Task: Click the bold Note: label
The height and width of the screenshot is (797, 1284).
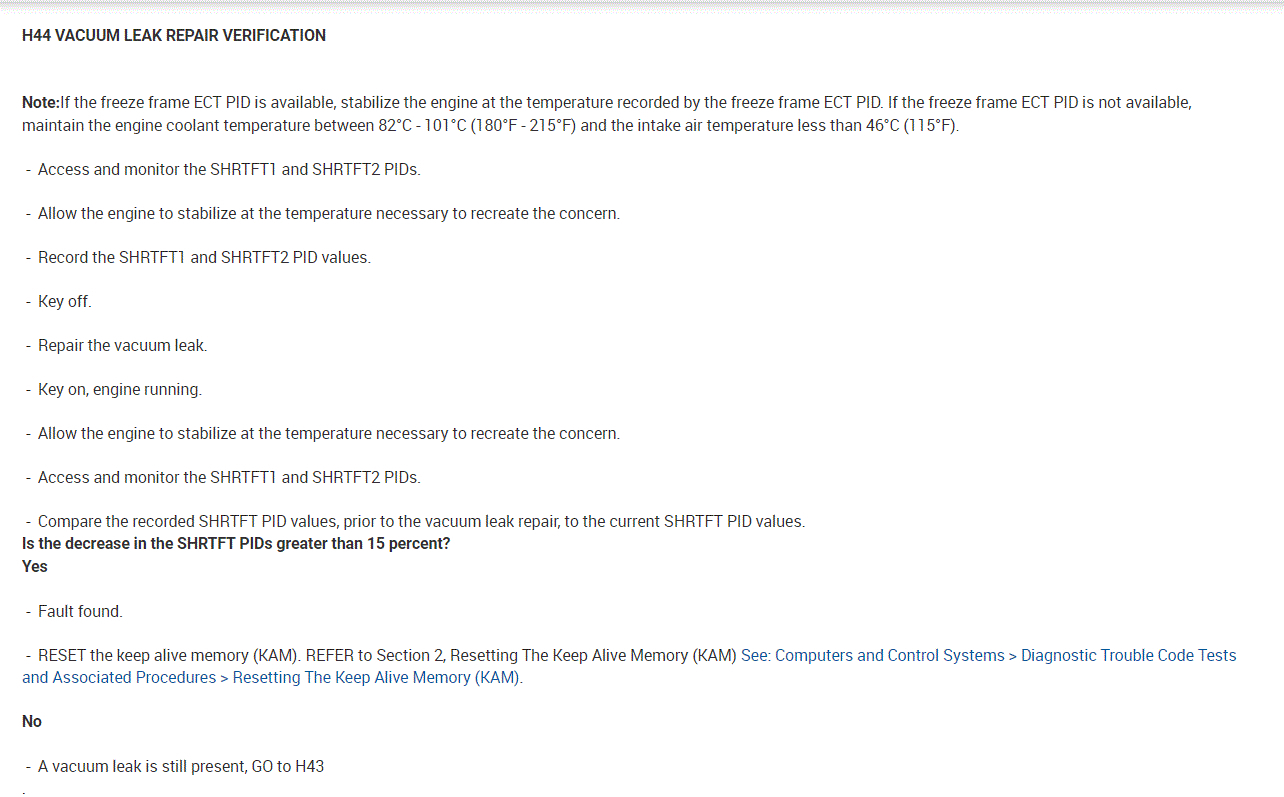Action: 40,103
